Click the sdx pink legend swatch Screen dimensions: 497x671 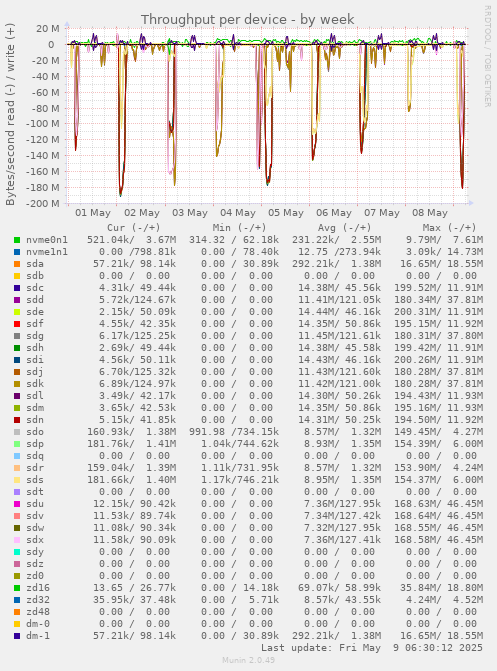click(17, 540)
